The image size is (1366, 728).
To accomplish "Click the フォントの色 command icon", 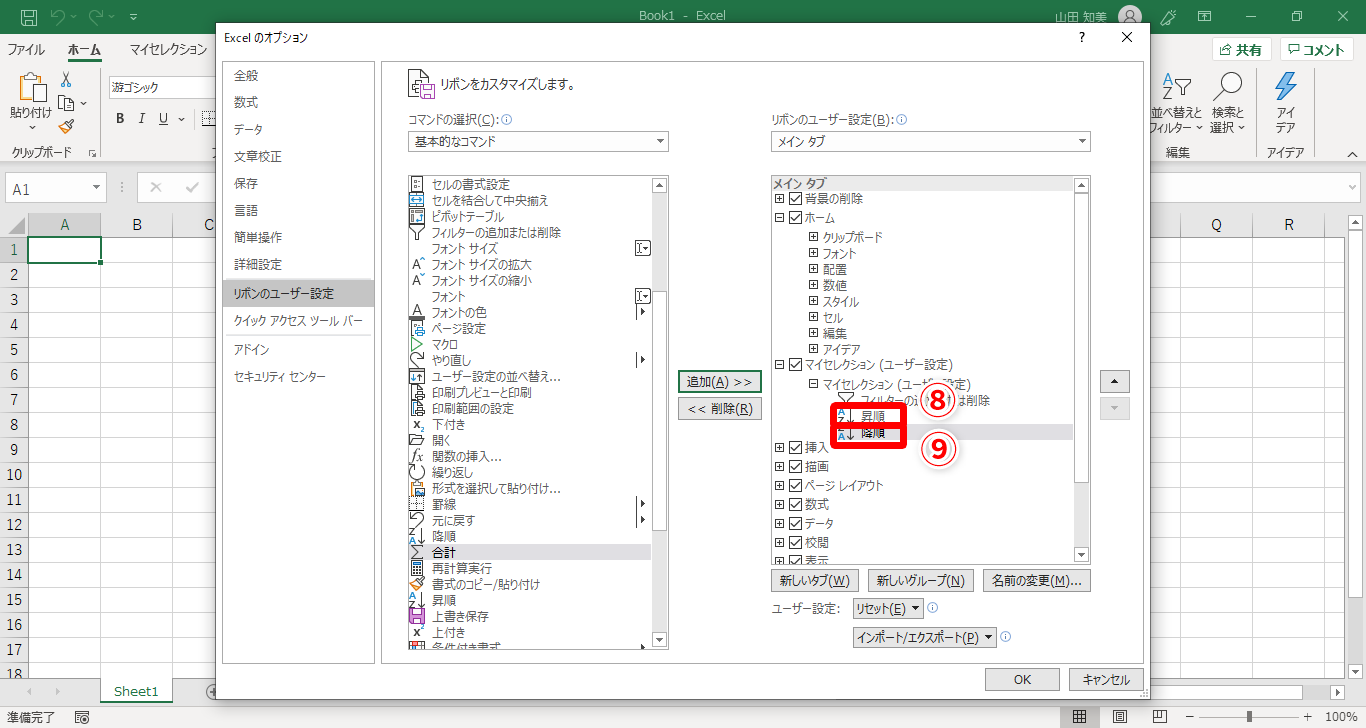I will pos(418,312).
